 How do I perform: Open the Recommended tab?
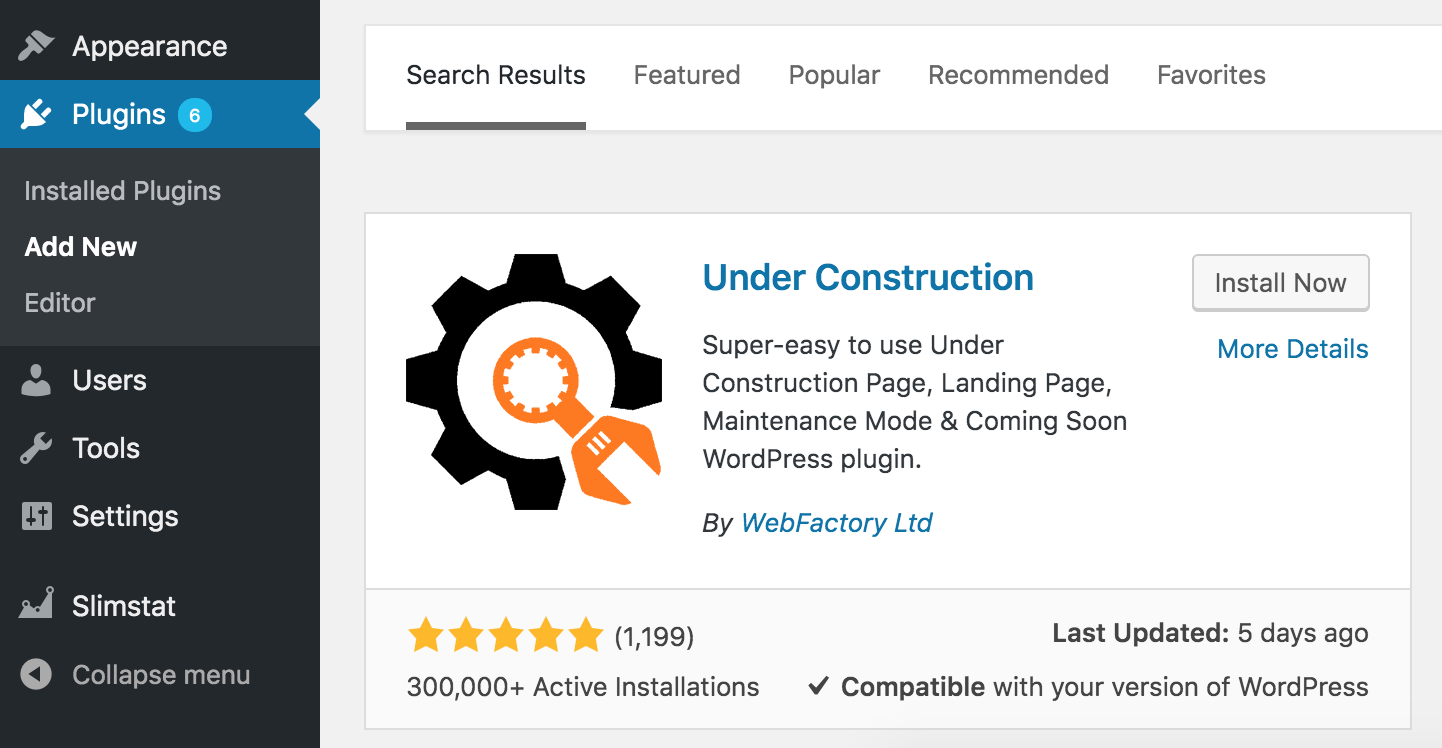coord(1018,75)
